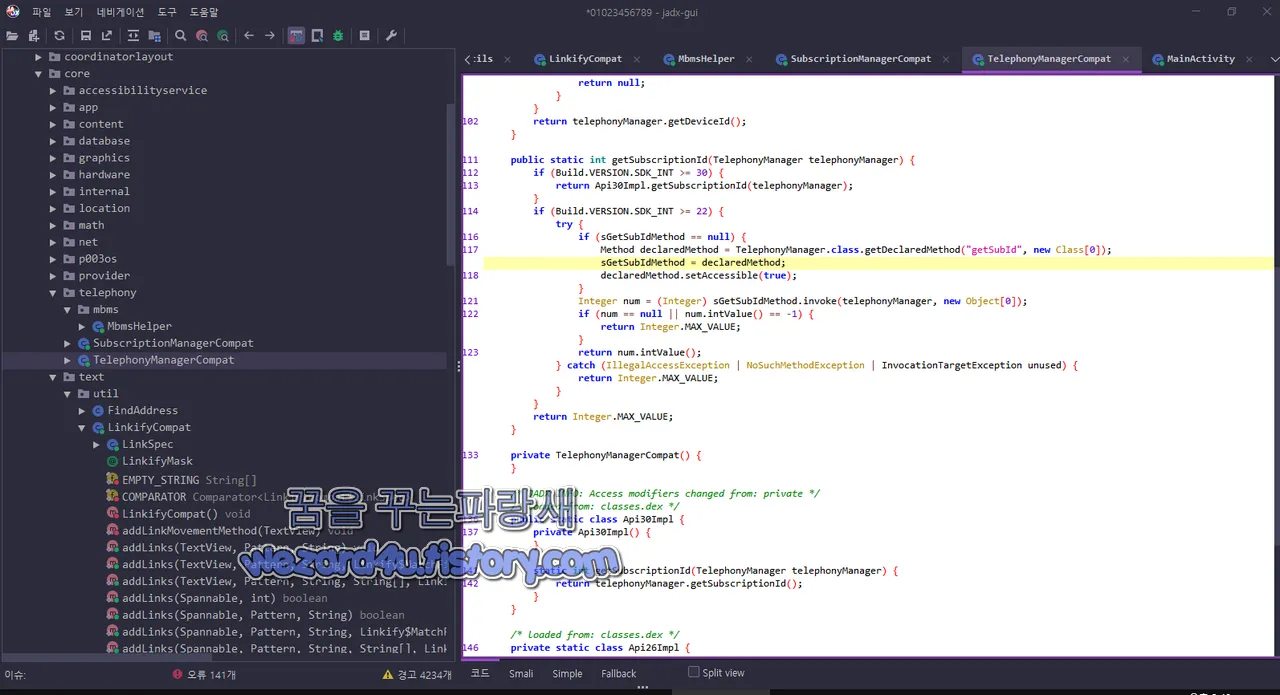Open preferences with the wrench icon
This screenshot has height=695, width=1280.
coord(391,35)
